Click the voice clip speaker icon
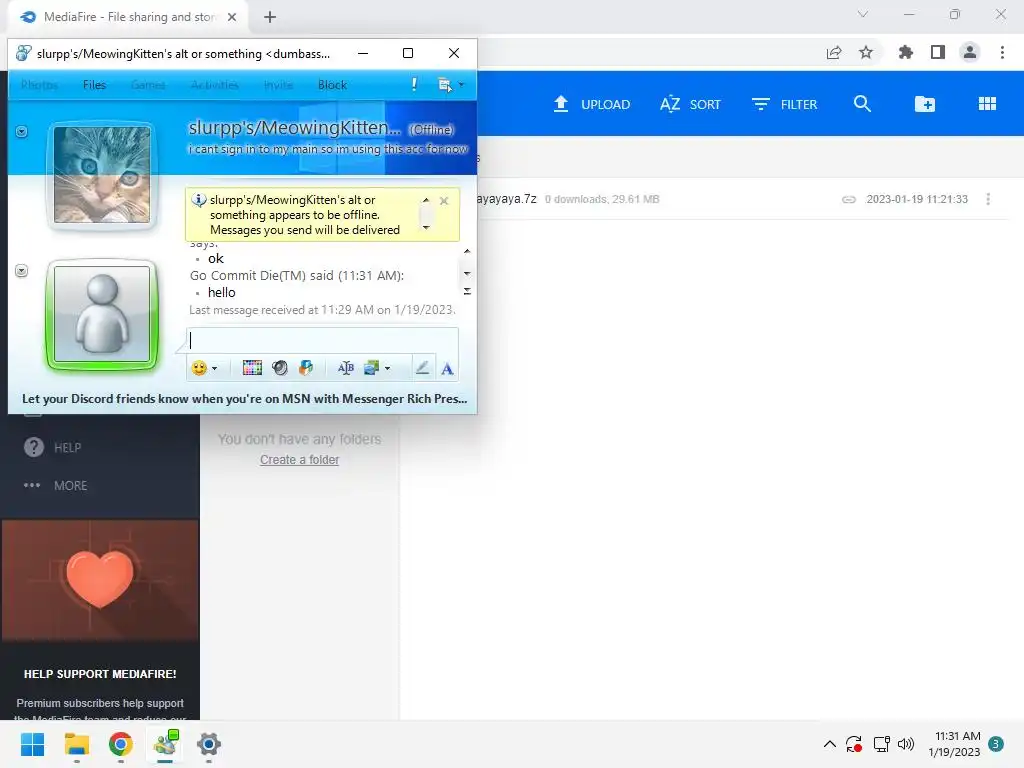Viewport: 1024px width, 768px height. (x=280, y=368)
